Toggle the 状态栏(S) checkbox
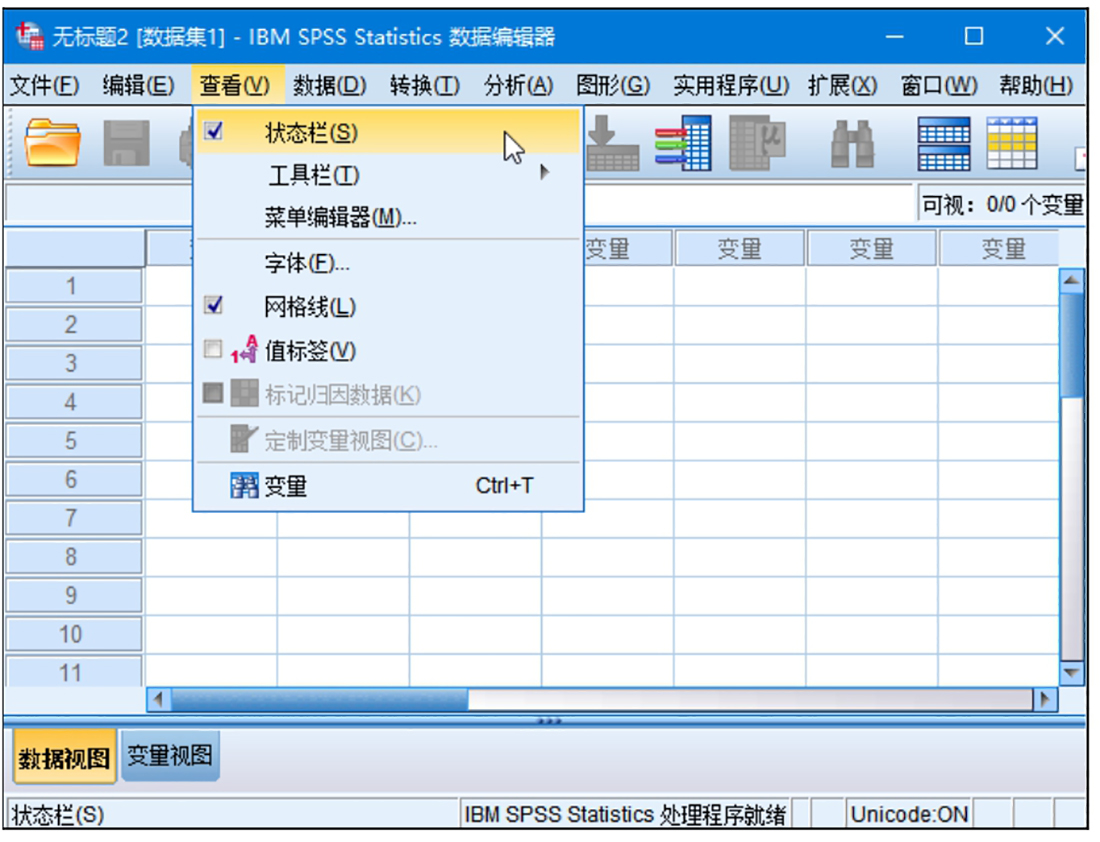Viewport: 1100px width, 842px height. 213,131
